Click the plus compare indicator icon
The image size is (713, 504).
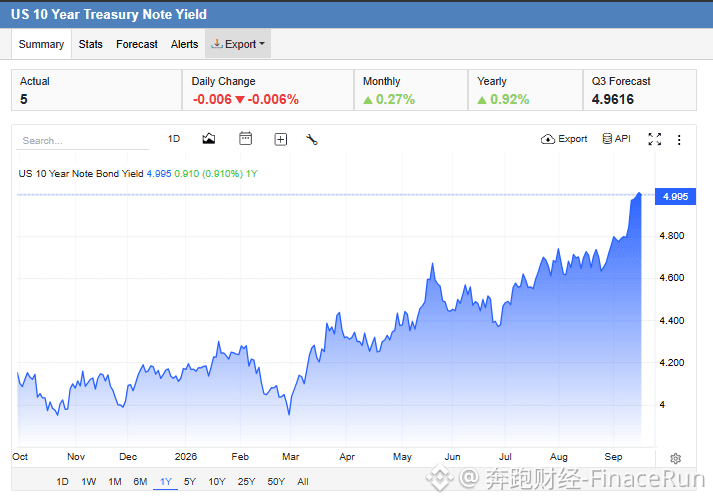tap(281, 139)
